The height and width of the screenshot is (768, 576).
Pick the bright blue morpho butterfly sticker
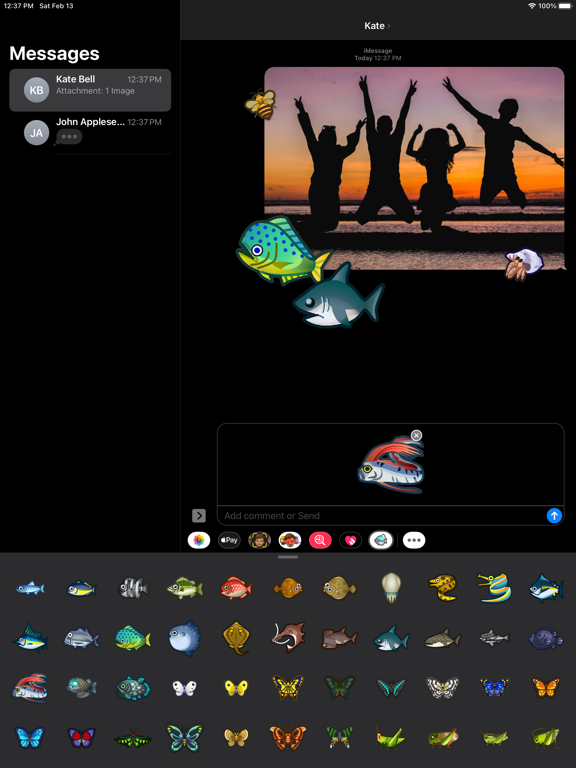click(30, 738)
